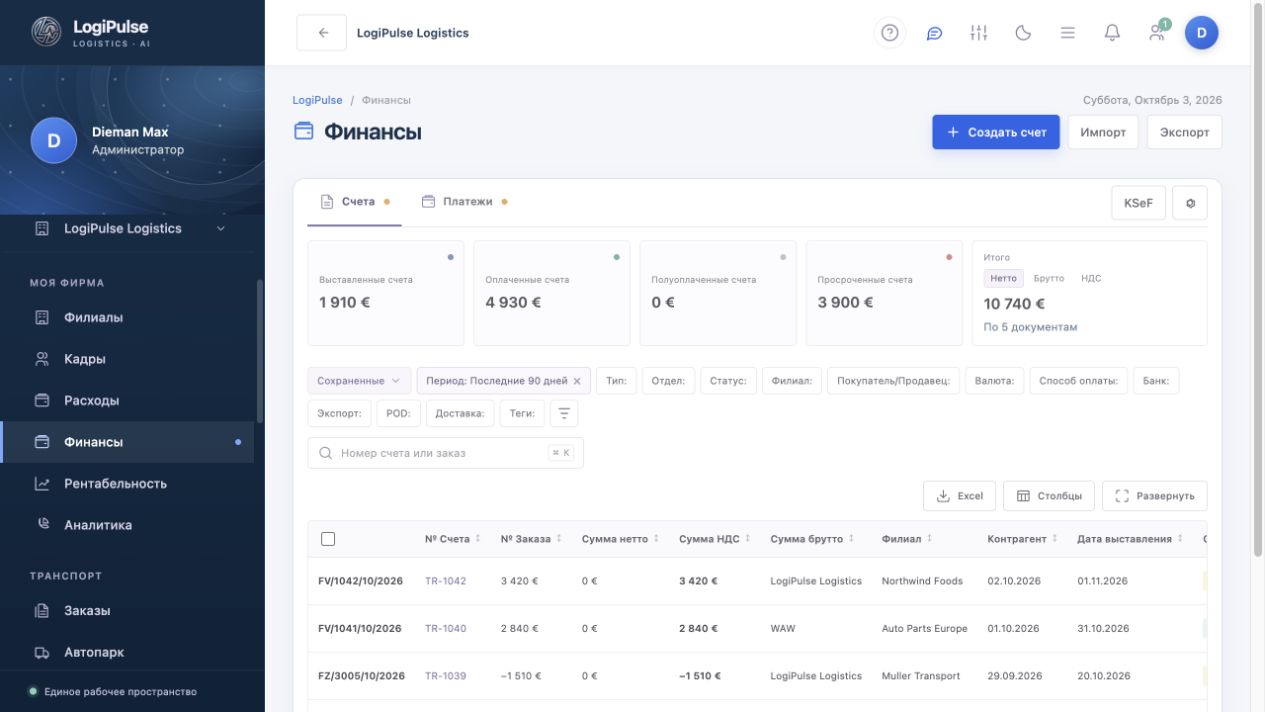Open order link TR-1039
Viewport: 1265px width, 712px height.
pyautogui.click(x=445, y=676)
